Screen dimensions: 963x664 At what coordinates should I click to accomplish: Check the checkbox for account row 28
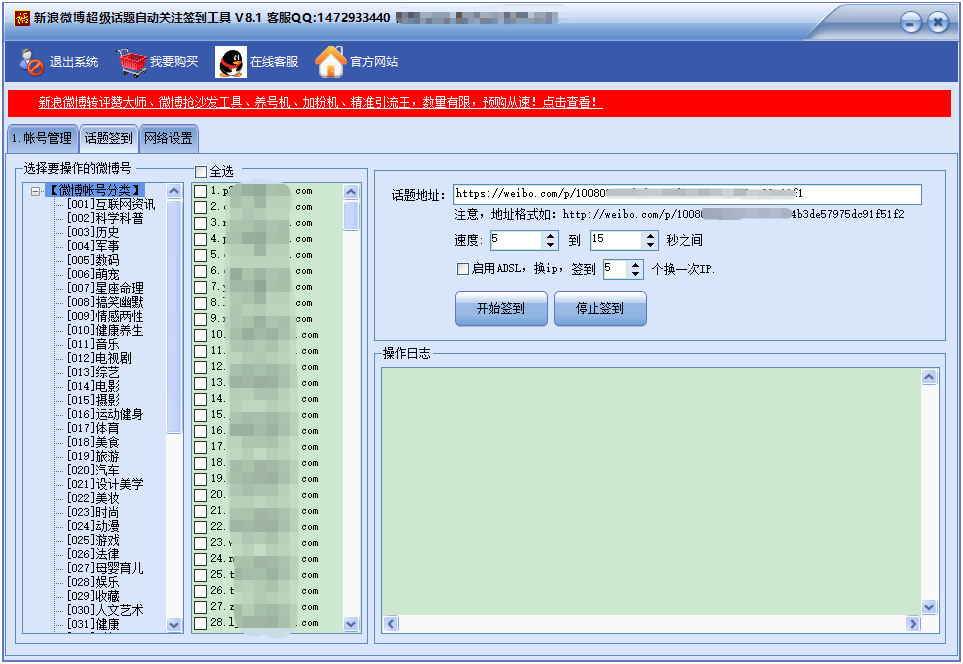[x=200, y=623]
